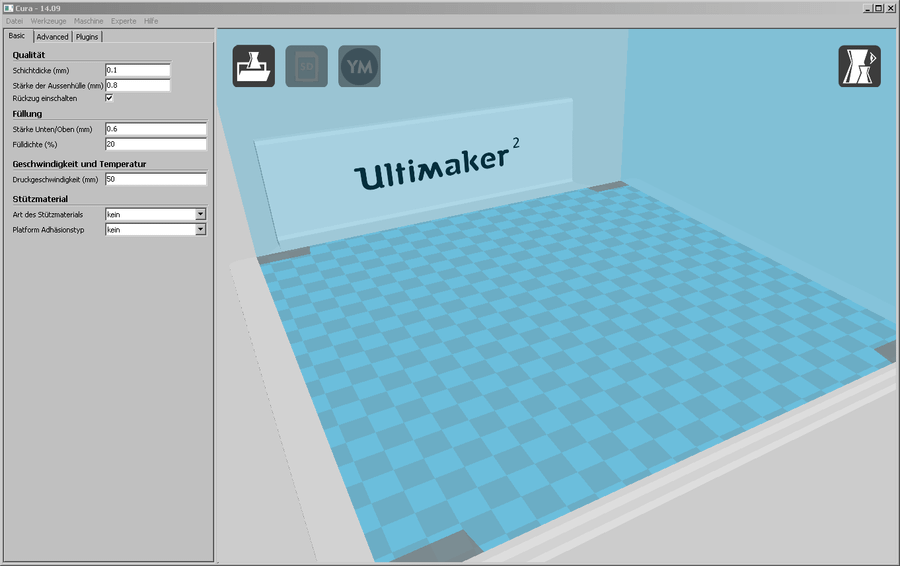Open the View mode icon at top right
Image resolution: width=900 pixels, height=566 pixels.
(x=859, y=66)
